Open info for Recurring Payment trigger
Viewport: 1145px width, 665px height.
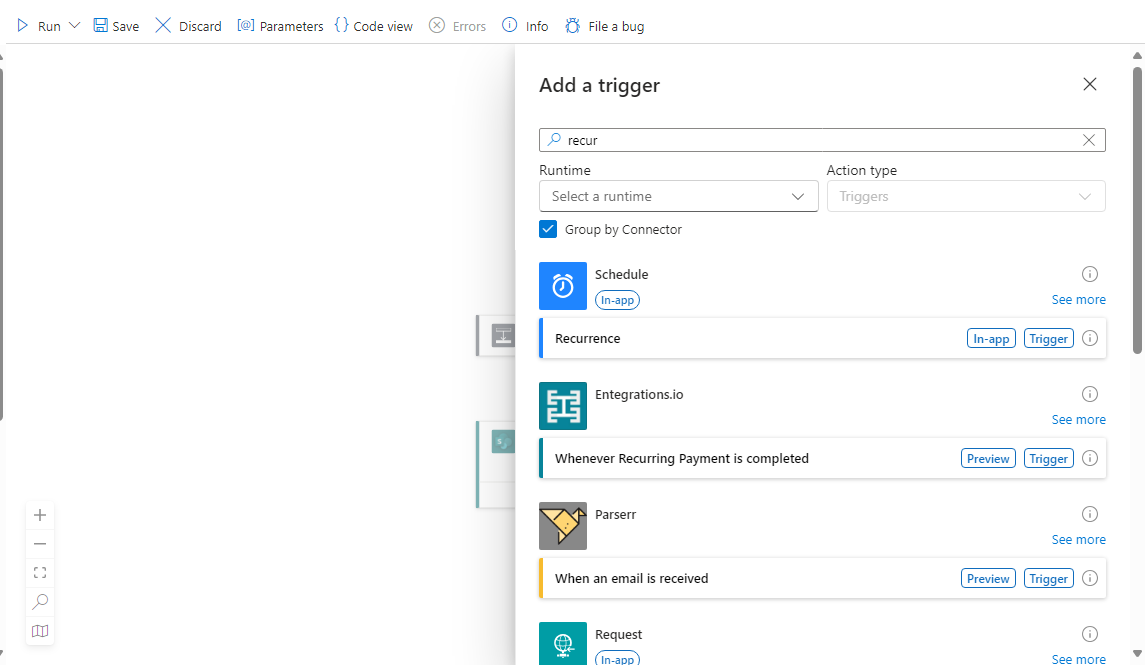pos(1090,458)
